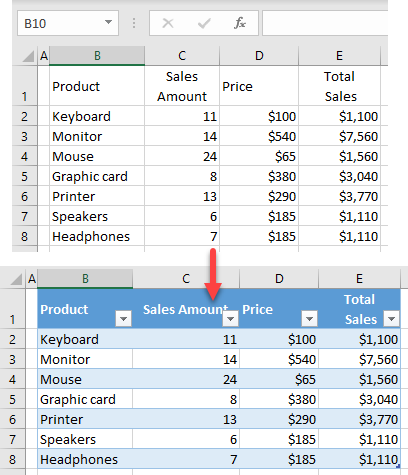This screenshot has height=475, width=408.
Task: Click the 13 sales amount in blue table
Action: coord(186,419)
